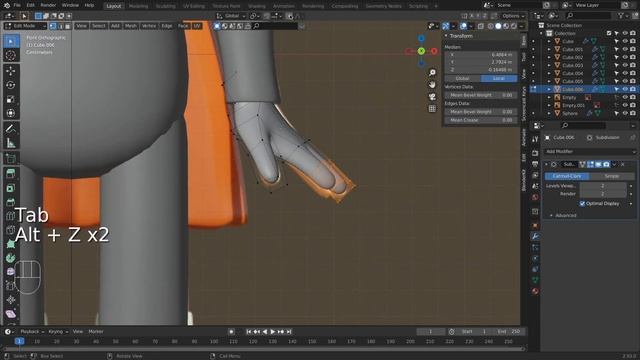The height and width of the screenshot is (360, 640).
Task: Switch shading to solid mode
Action: click(498, 26)
